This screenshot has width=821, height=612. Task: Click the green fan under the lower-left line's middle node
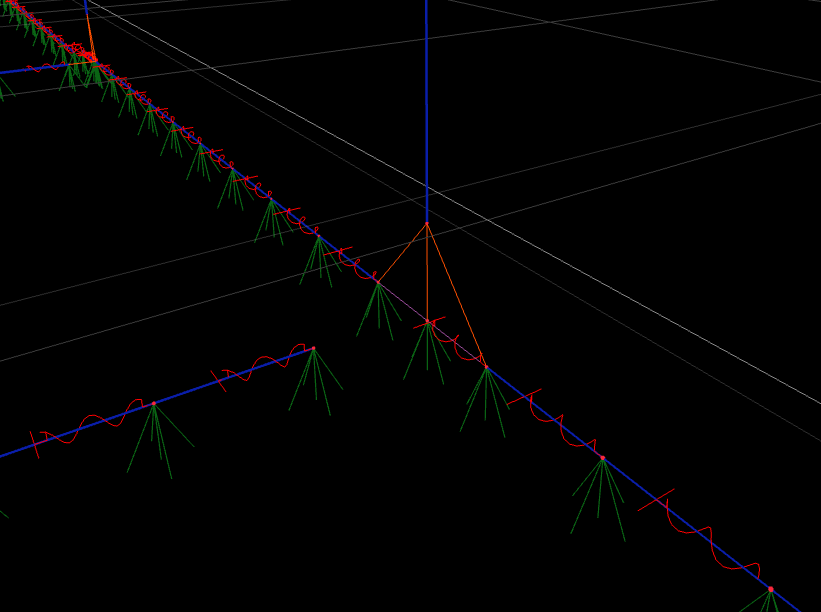tap(155, 438)
